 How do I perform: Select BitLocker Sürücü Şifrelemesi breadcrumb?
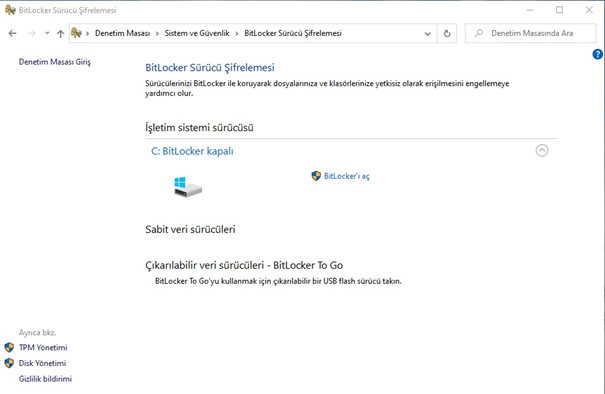[293, 34]
